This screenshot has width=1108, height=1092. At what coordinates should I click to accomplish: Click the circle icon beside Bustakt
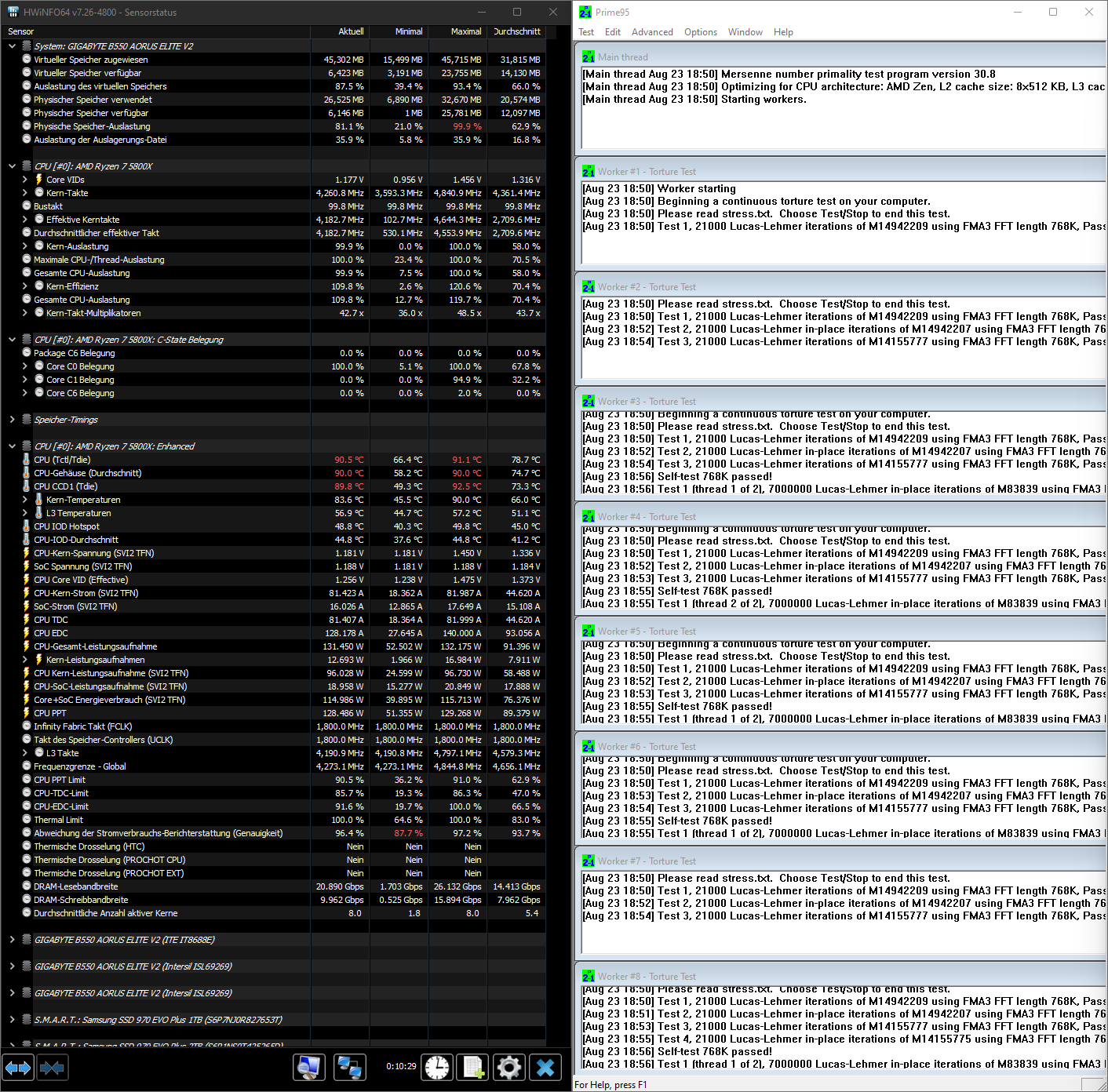[27, 206]
